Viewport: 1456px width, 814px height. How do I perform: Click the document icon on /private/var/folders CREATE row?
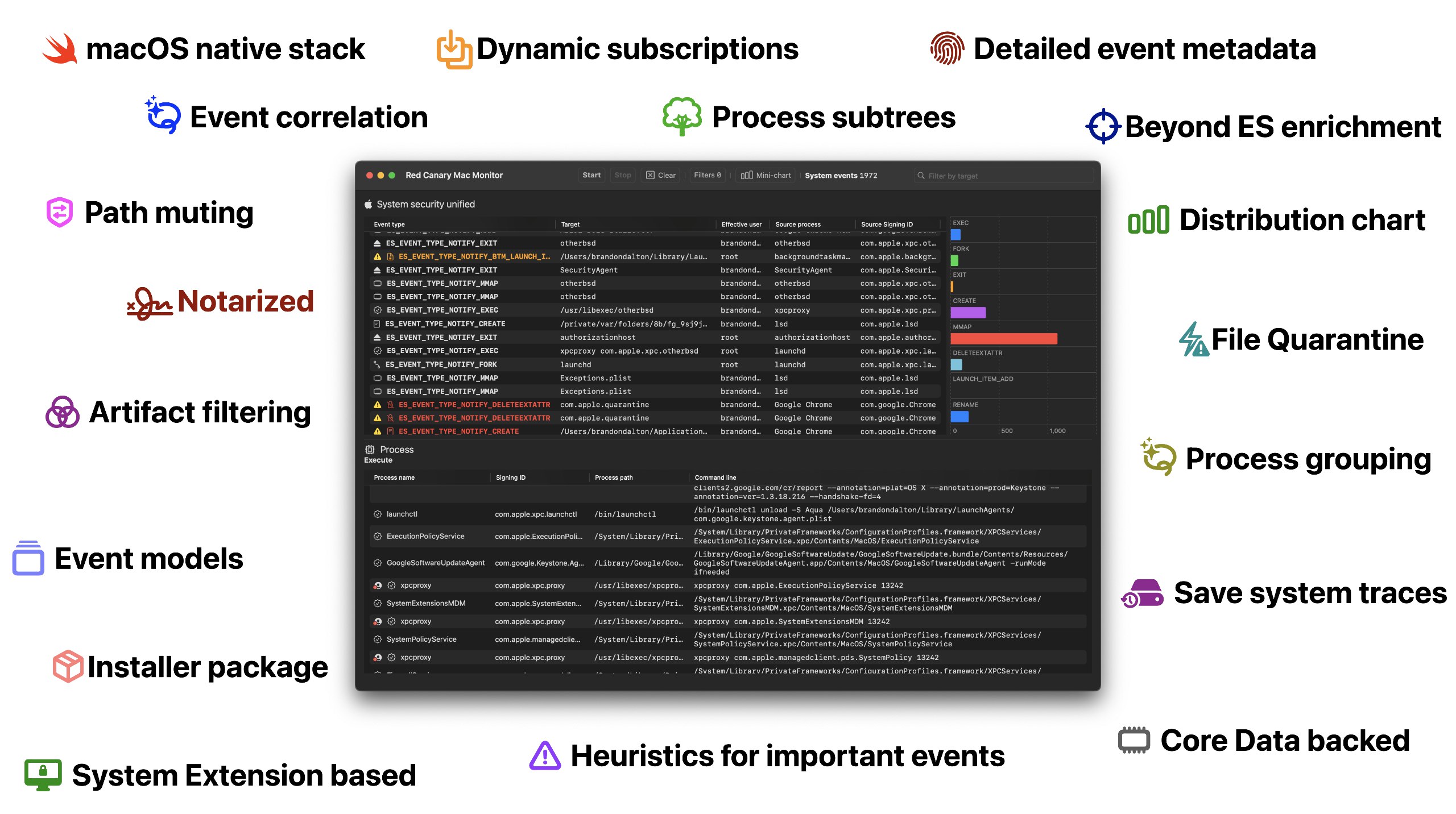tap(377, 324)
